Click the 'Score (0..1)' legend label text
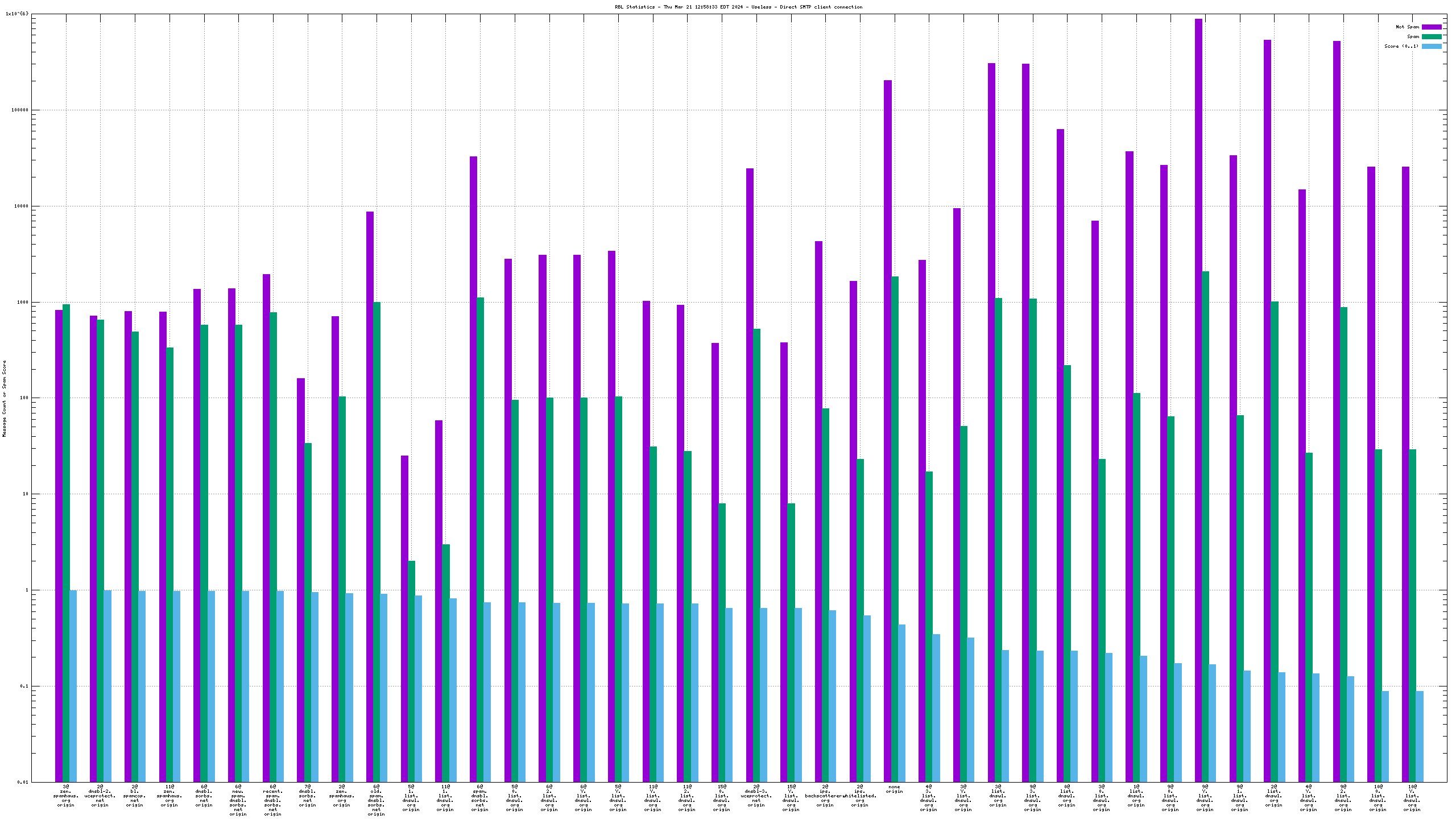 [1401, 46]
